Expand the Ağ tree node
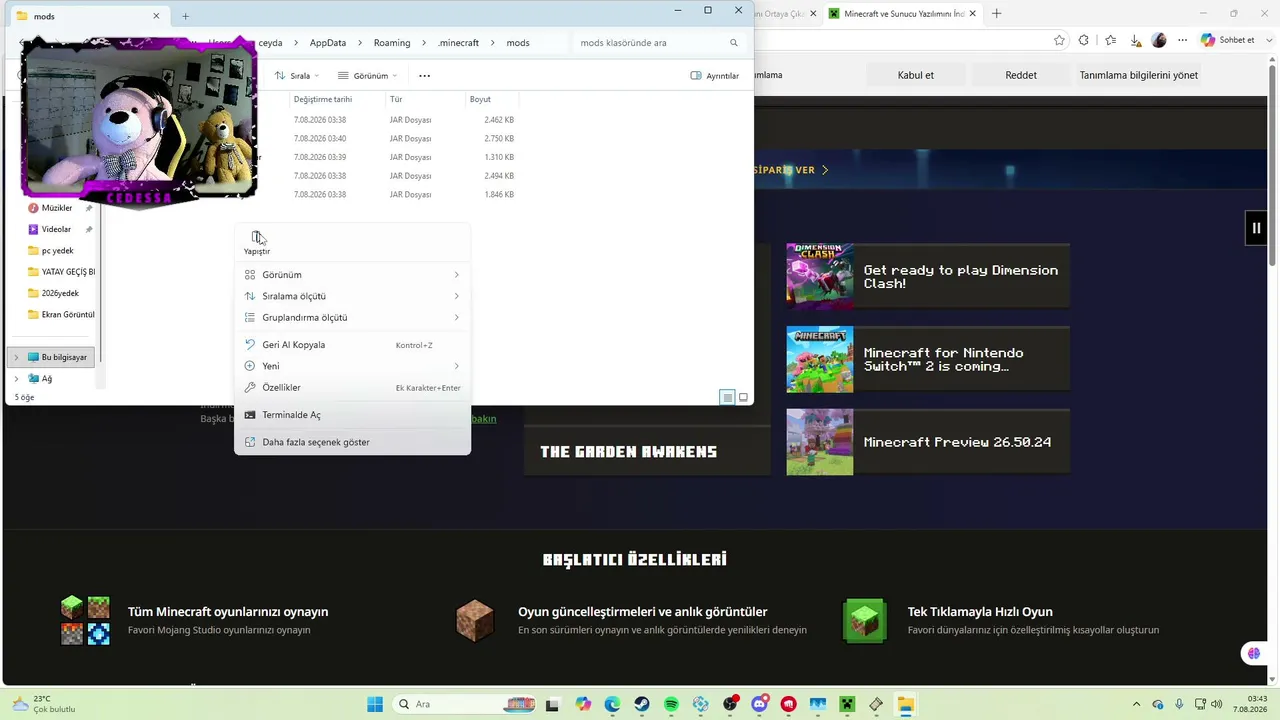 [16, 379]
